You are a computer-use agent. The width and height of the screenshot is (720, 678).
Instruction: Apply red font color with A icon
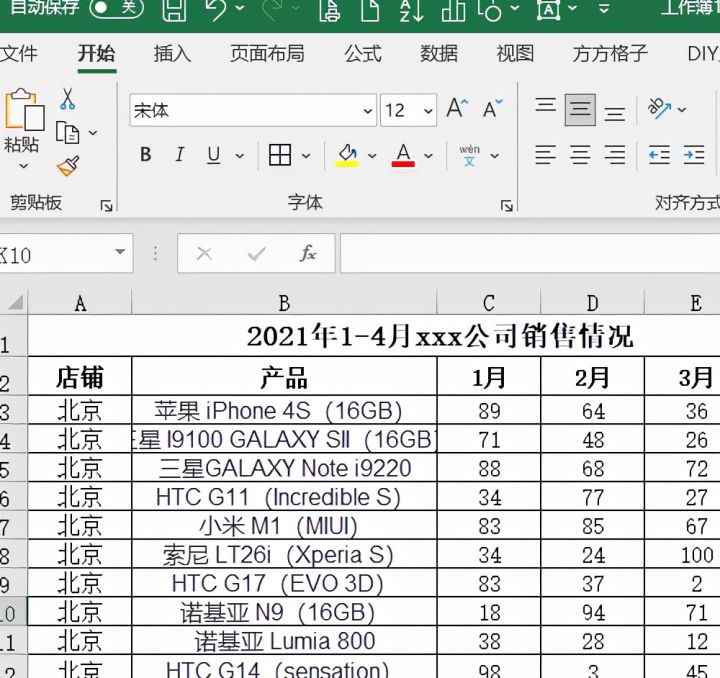pyautogui.click(x=403, y=155)
